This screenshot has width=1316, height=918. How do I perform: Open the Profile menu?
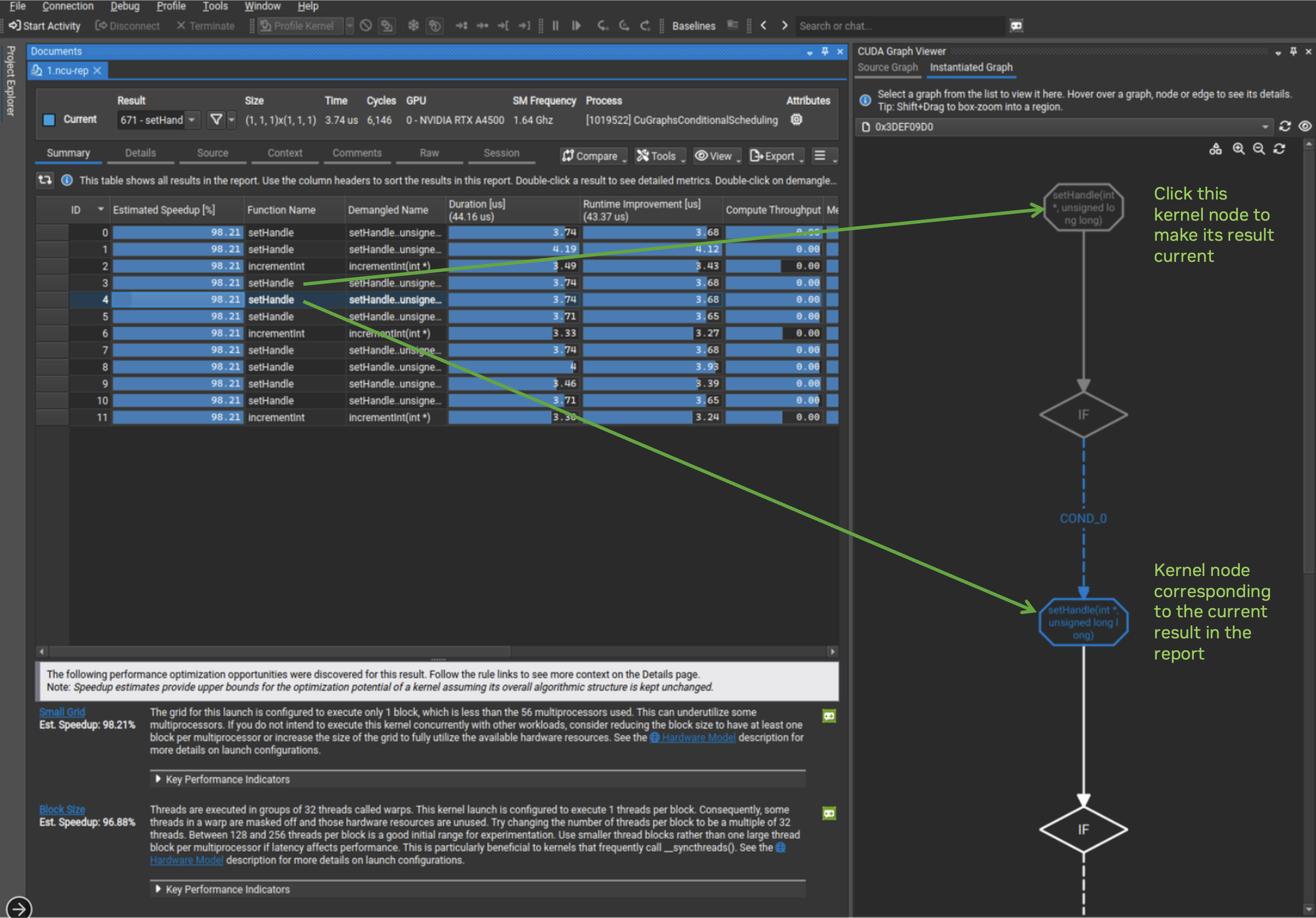click(171, 6)
